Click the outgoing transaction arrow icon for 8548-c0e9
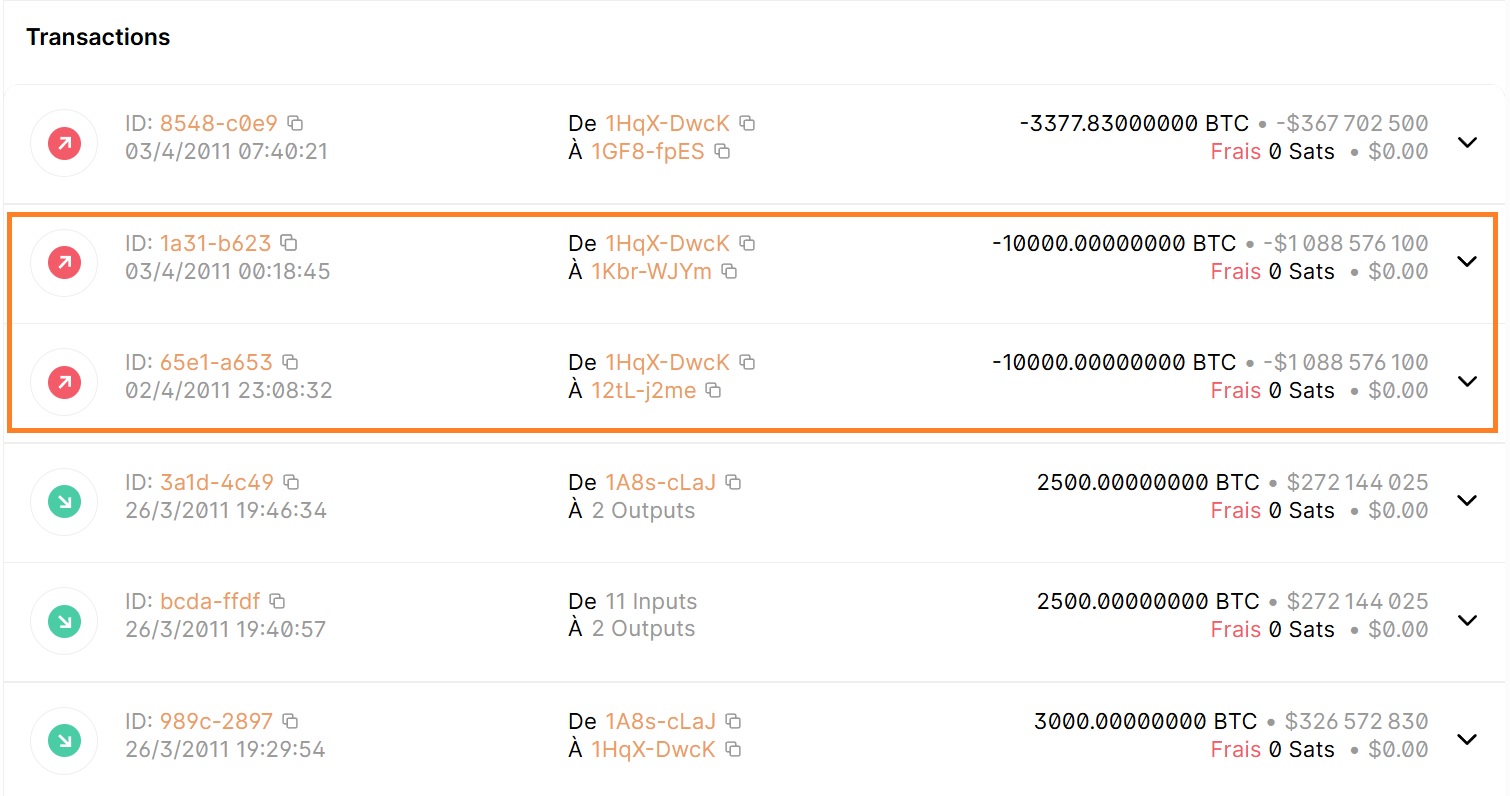Viewport: 1510px width, 796px height. [x=63, y=142]
